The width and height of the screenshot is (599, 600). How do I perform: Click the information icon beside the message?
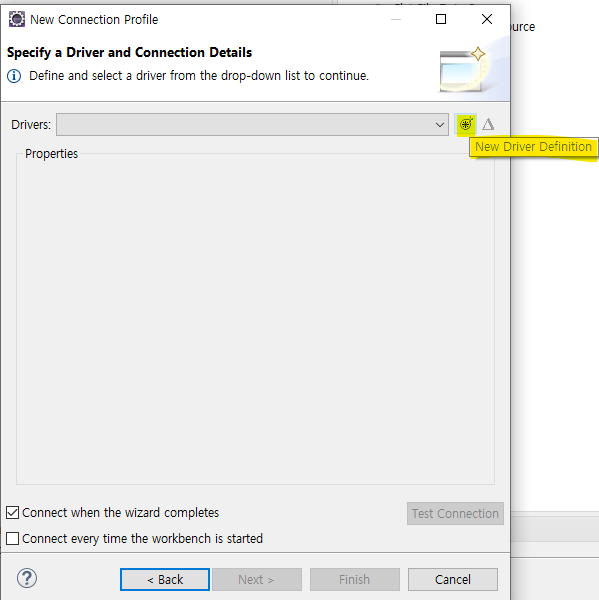[14, 76]
